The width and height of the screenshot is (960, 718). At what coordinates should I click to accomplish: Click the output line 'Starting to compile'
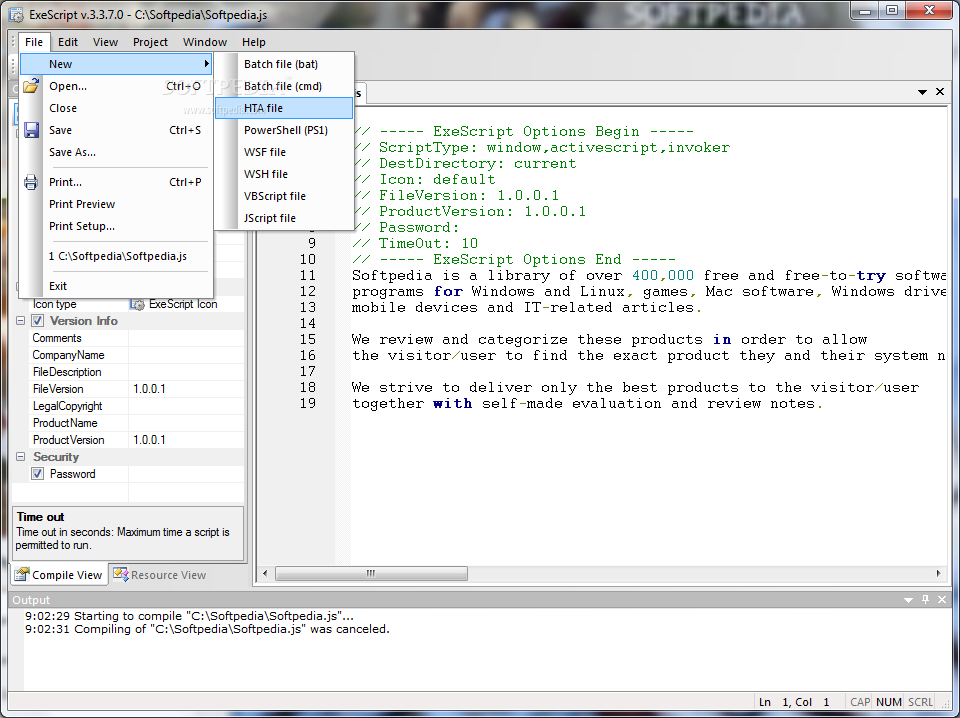pos(189,616)
